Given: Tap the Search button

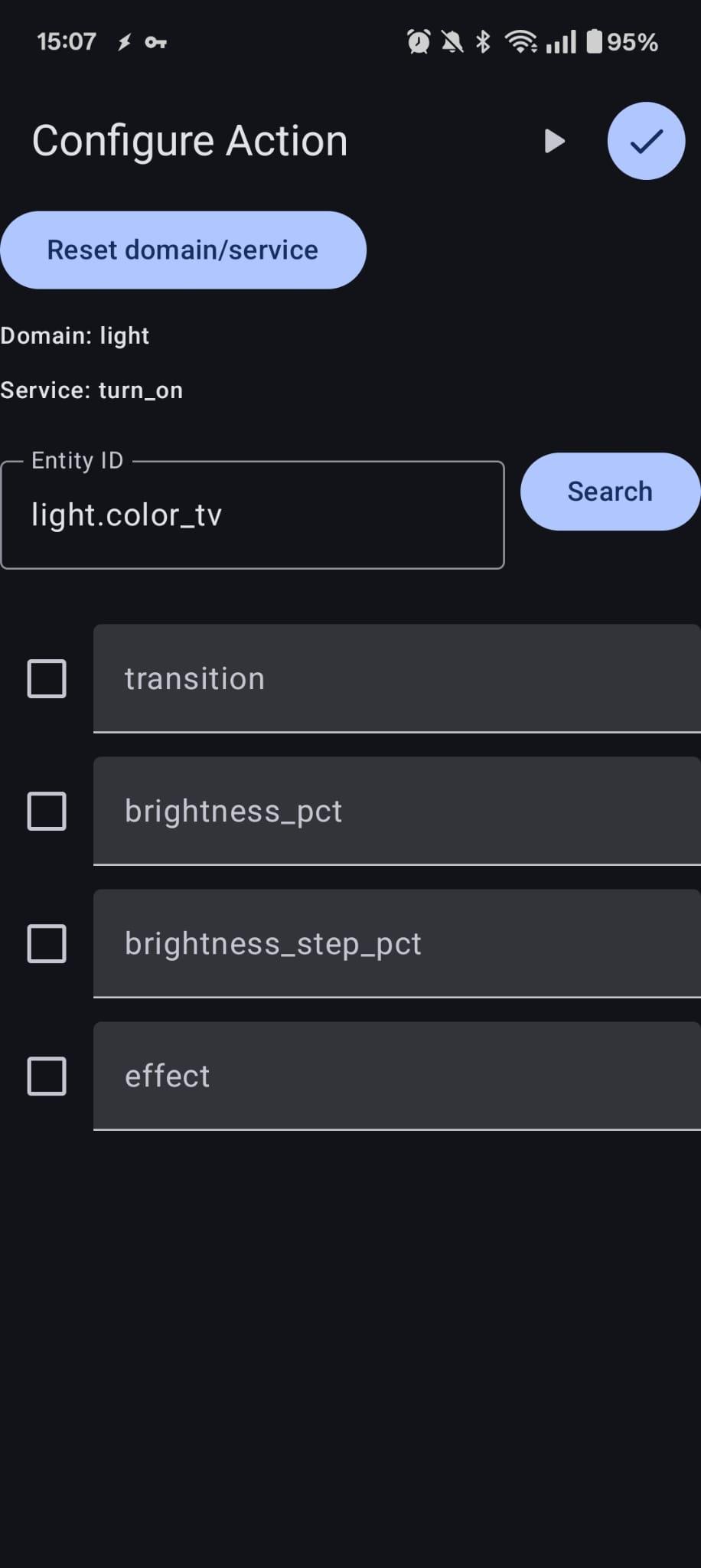Looking at the screenshot, I should [x=610, y=492].
